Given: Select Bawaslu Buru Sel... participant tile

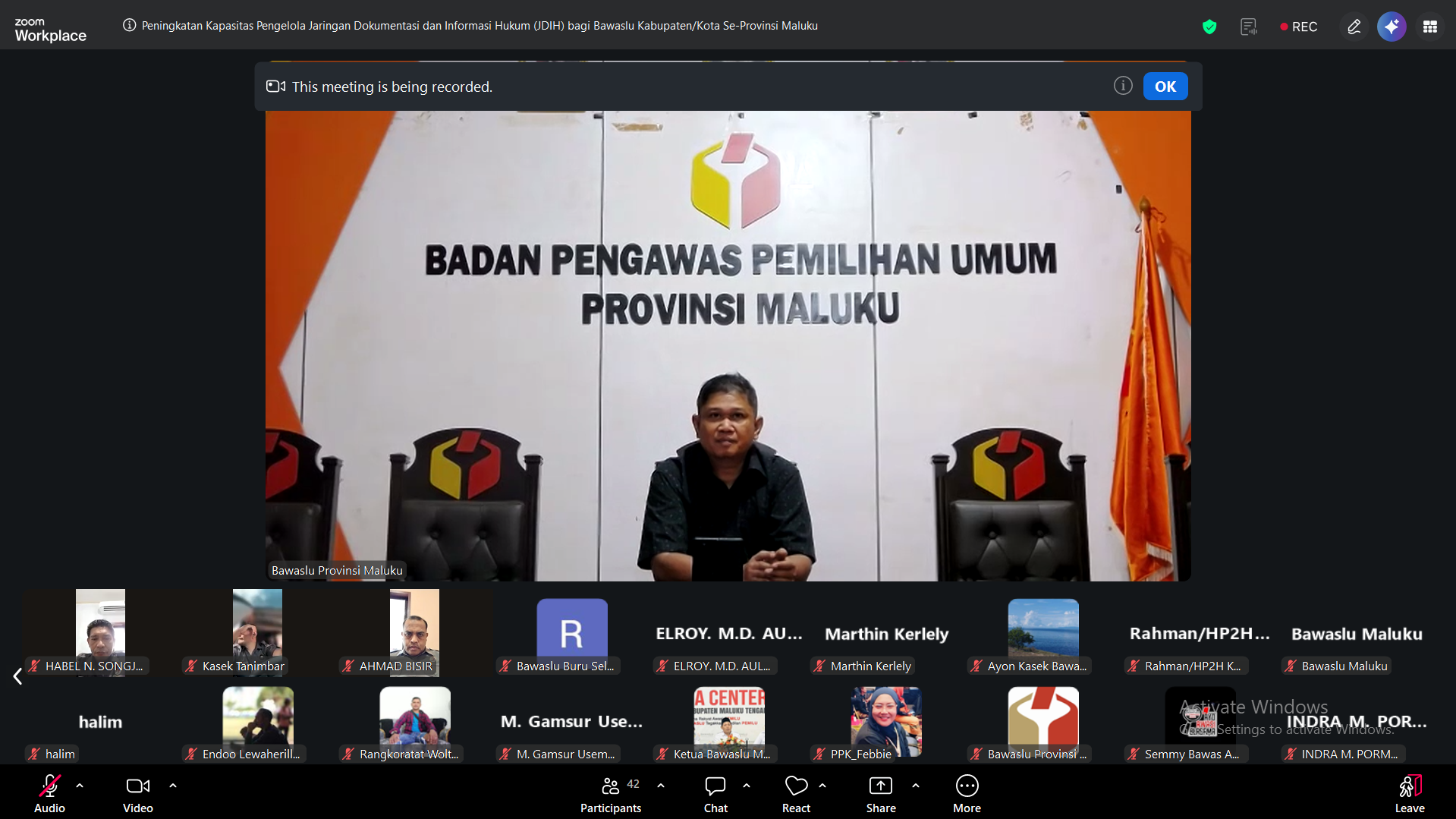Looking at the screenshot, I should pyautogui.click(x=571, y=632).
